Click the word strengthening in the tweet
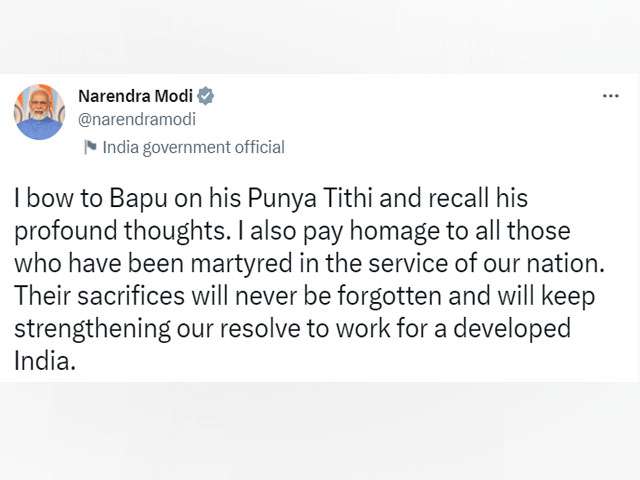Image resolution: width=640 pixels, height=480 pixels. tap(93, 329)
